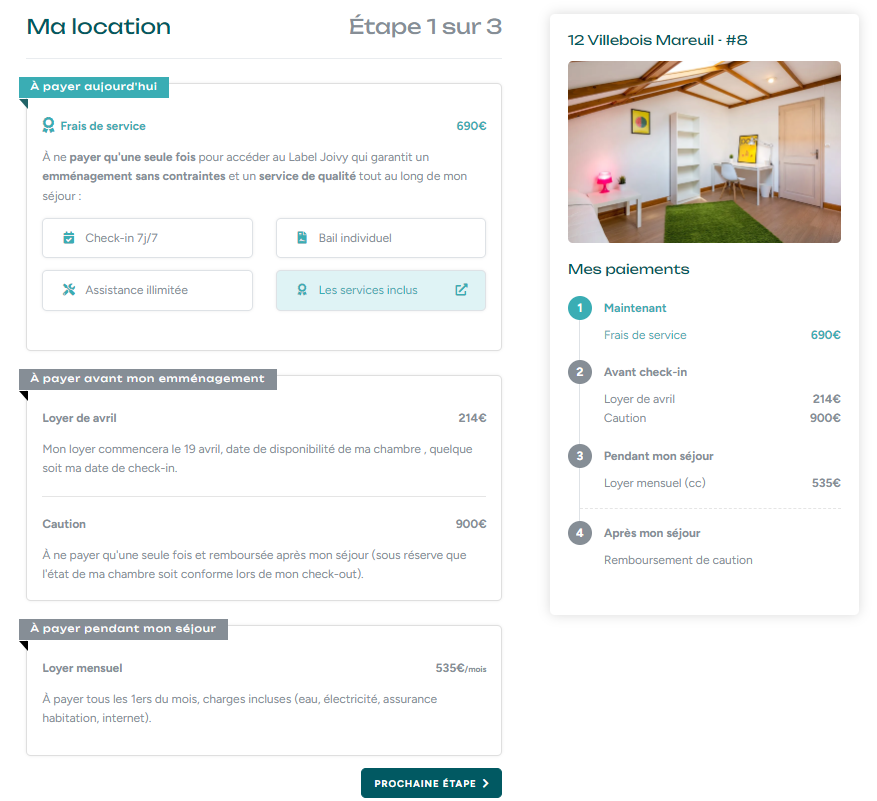This screenshot has width=877, height=801.
Task: Select step 1 circle Maintenant
Action: point(580,308)
